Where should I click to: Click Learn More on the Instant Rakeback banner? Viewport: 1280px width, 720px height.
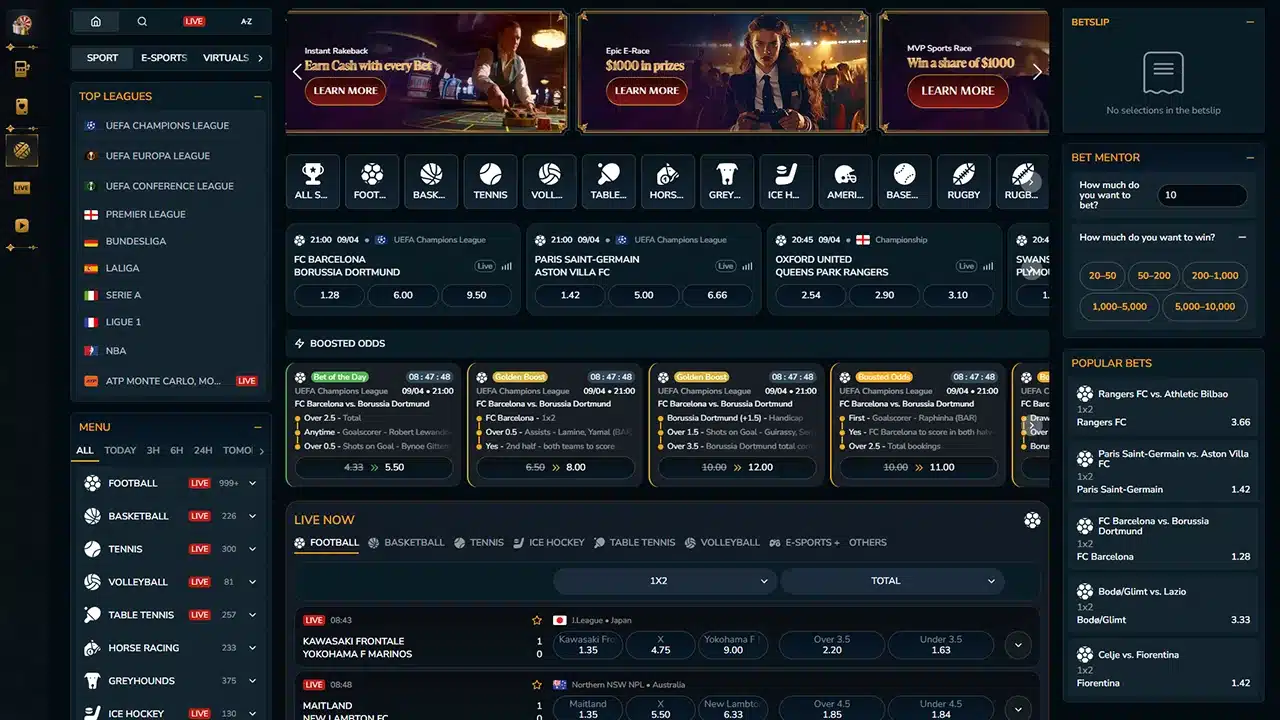pyautogui.click(x=345, y=91)
